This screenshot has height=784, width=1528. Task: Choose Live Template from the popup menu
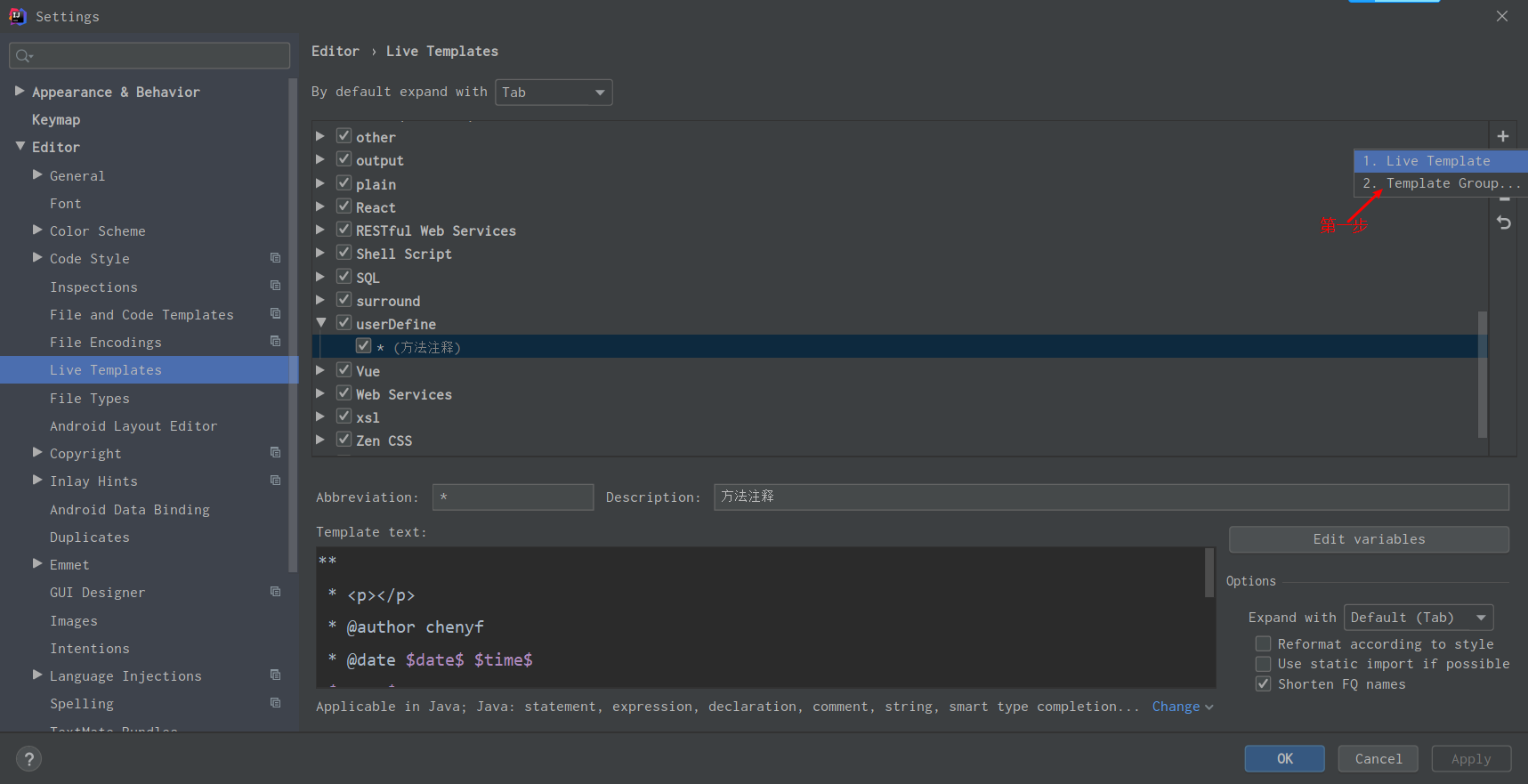click(x=1437, y=161)
